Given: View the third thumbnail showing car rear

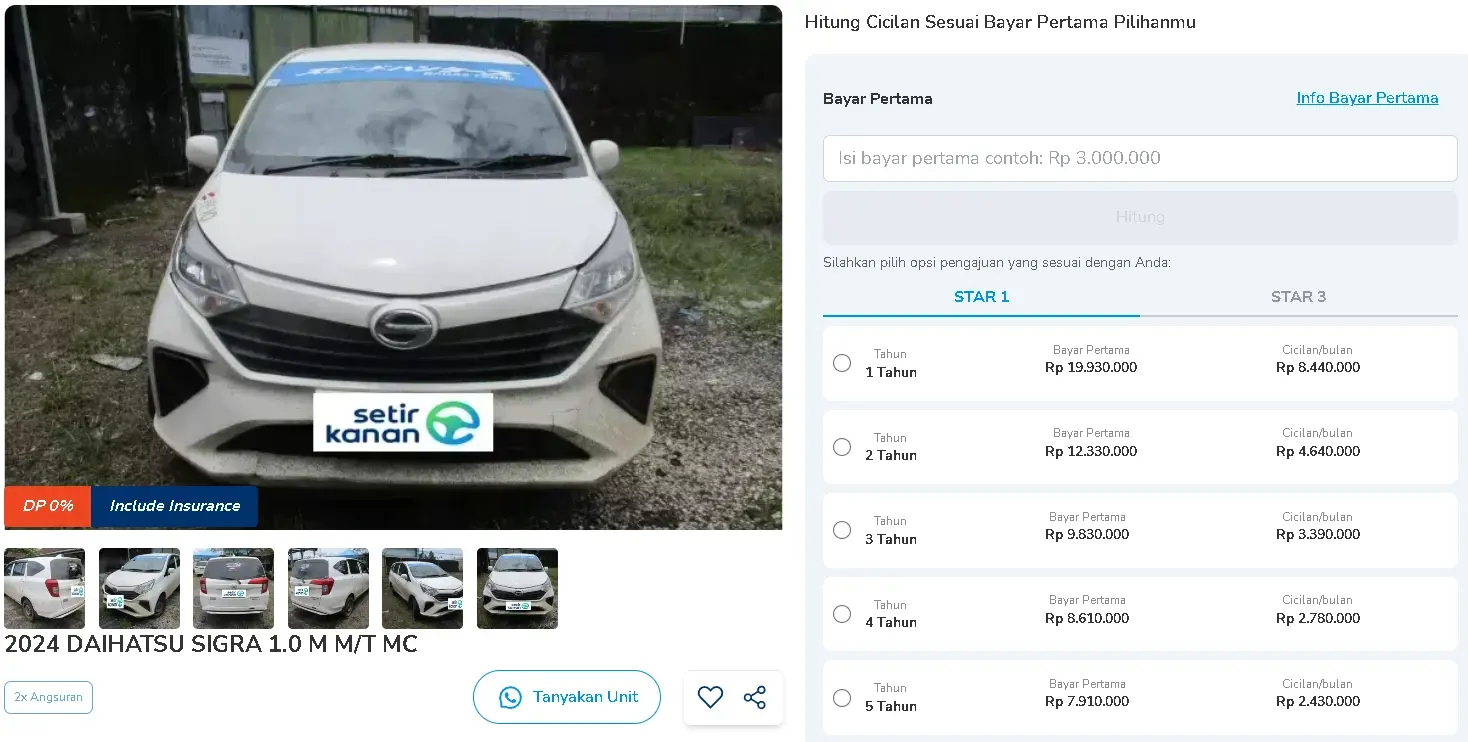Looking at the screenshot, I should click(x=233, y=588).
